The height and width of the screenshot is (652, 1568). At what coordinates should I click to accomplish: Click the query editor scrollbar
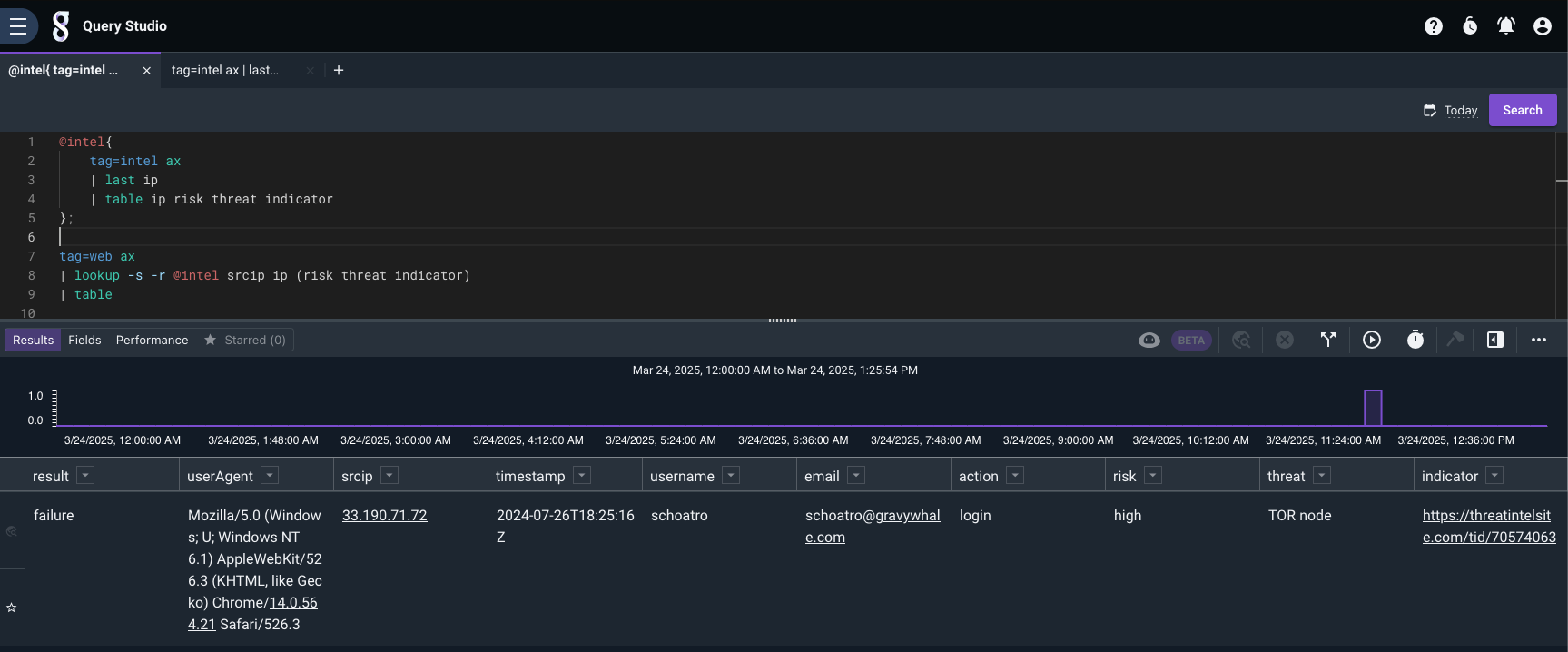[1562, 225]
